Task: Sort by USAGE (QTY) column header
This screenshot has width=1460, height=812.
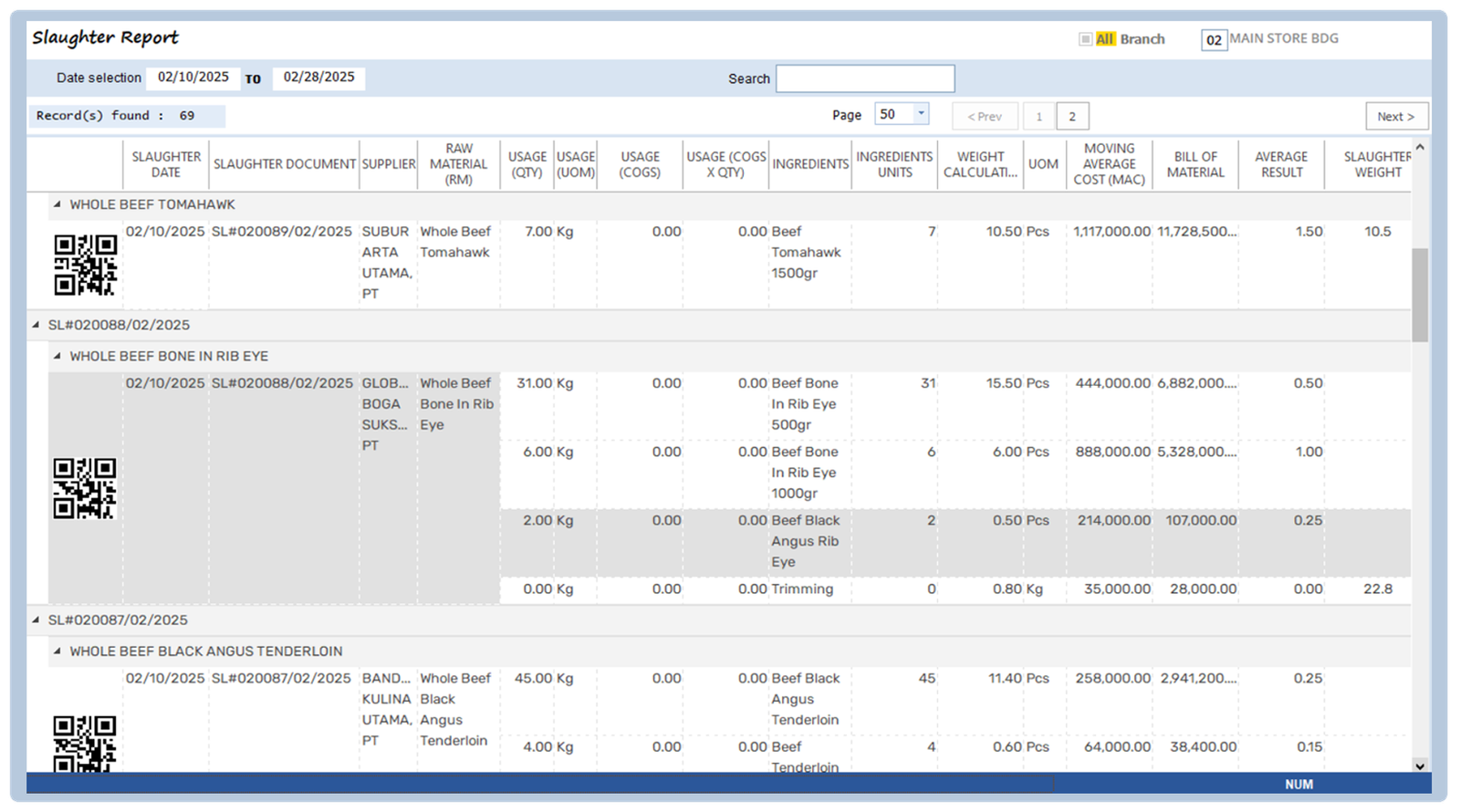Action: click(x=527, y=164)
